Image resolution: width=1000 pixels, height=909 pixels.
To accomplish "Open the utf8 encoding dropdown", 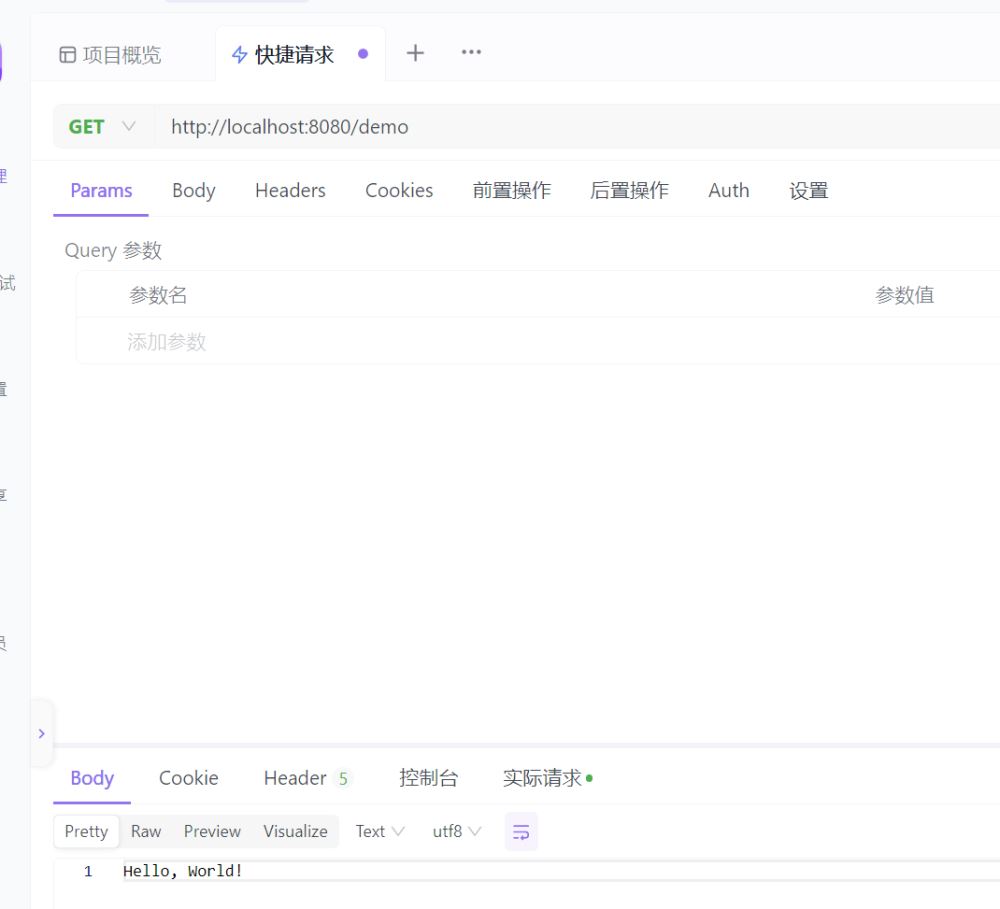I will click(457, 831).
